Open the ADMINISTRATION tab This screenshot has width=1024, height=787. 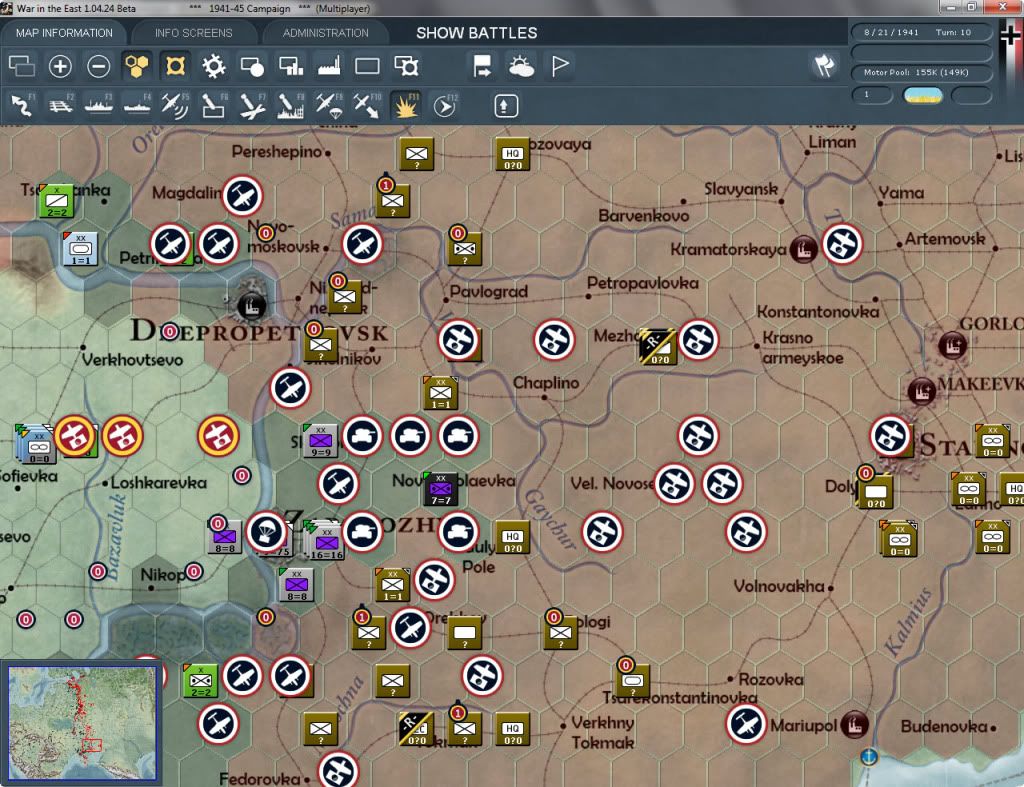point(325,33)
